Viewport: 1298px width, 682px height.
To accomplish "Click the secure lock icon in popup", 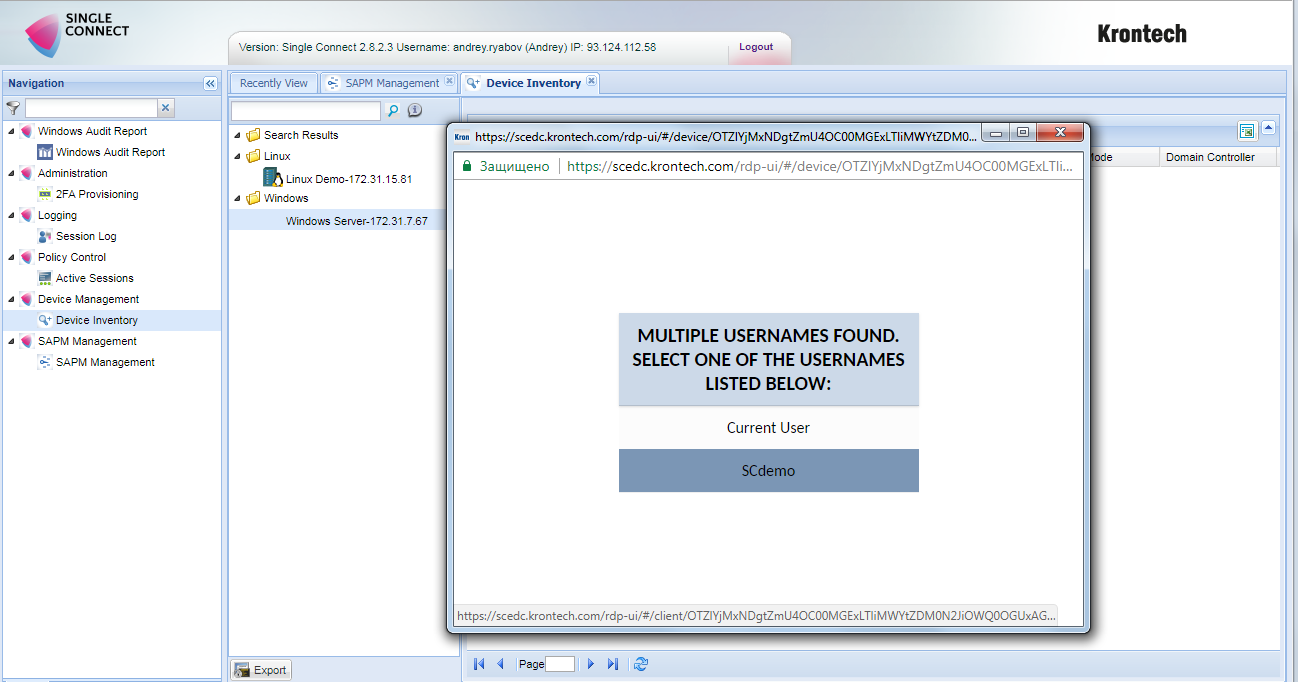I will click(466, 166).
